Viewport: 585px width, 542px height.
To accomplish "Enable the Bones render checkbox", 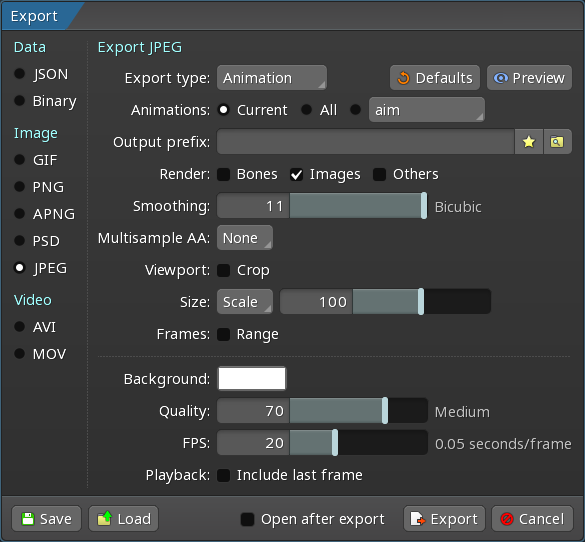I will pos(223,174).
